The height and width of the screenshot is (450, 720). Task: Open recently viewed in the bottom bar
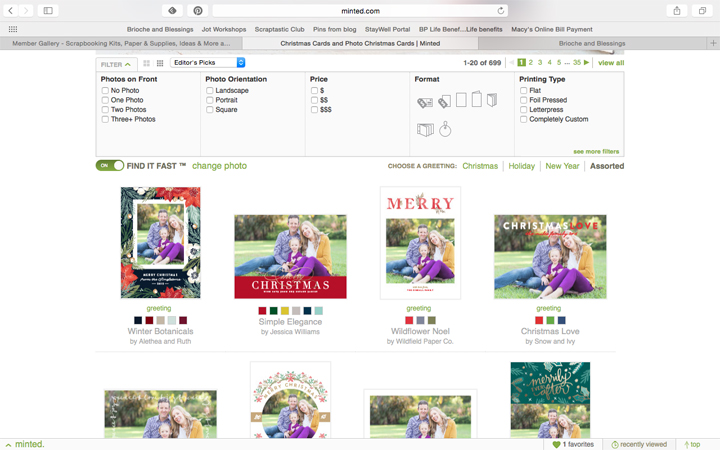(x=639, y=444)
